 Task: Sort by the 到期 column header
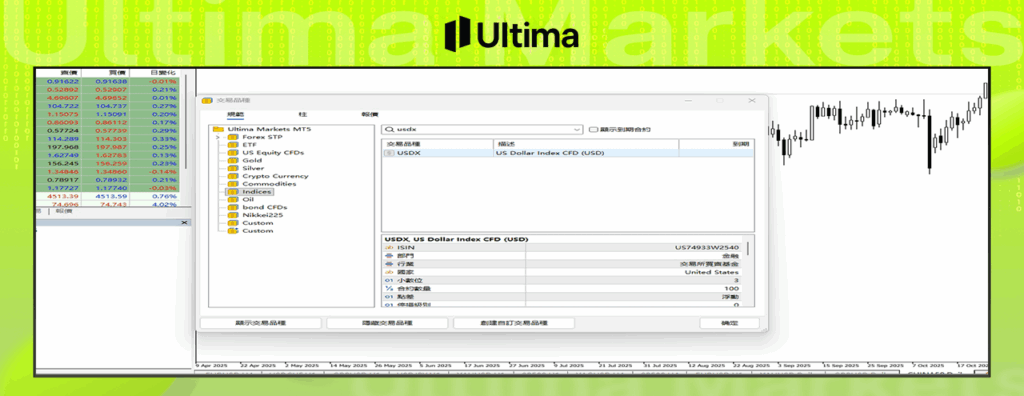(716, 144)
